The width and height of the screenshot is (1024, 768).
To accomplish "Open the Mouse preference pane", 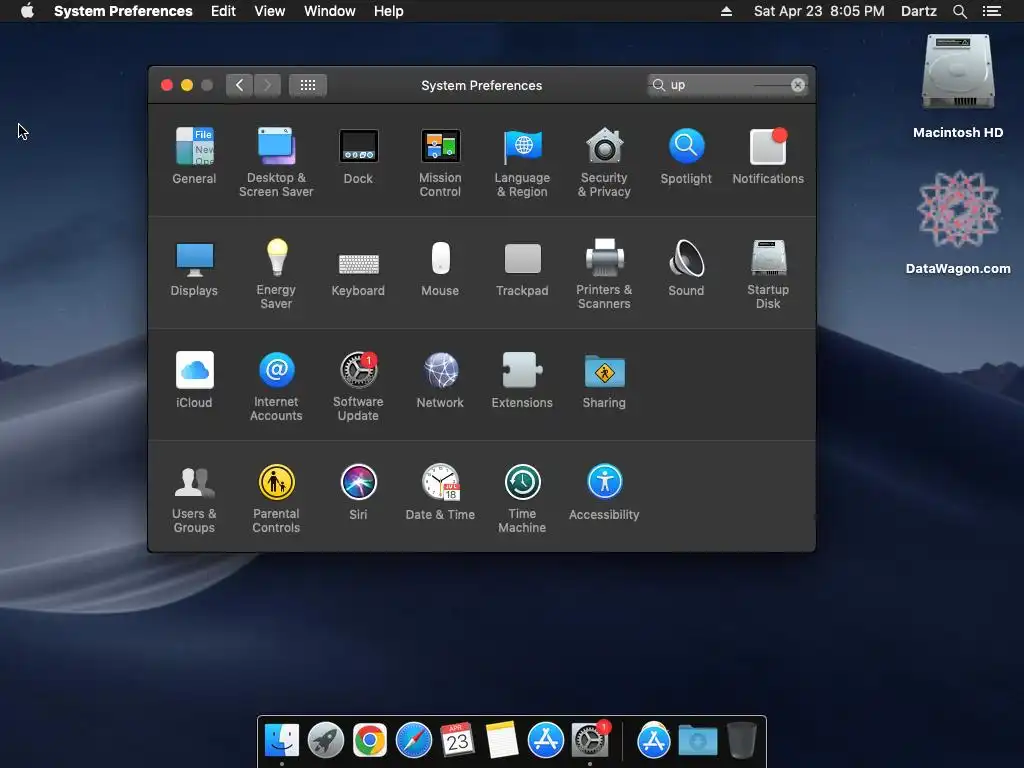I will tap(440, 268).
